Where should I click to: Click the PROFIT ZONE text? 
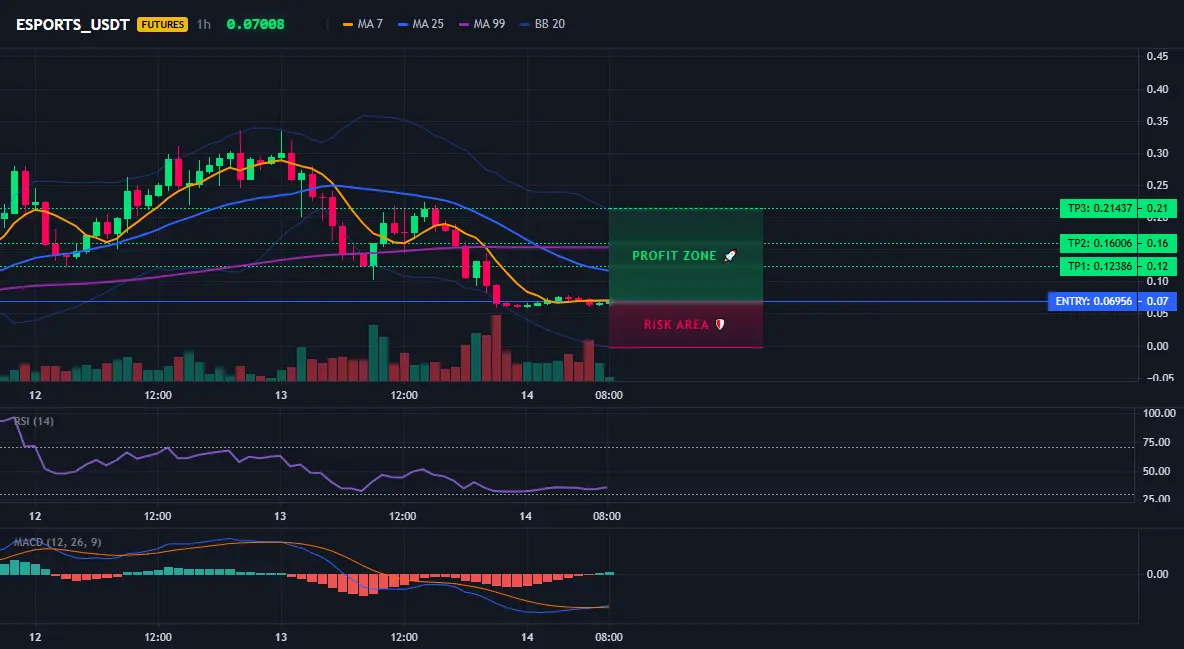point(674,256)
